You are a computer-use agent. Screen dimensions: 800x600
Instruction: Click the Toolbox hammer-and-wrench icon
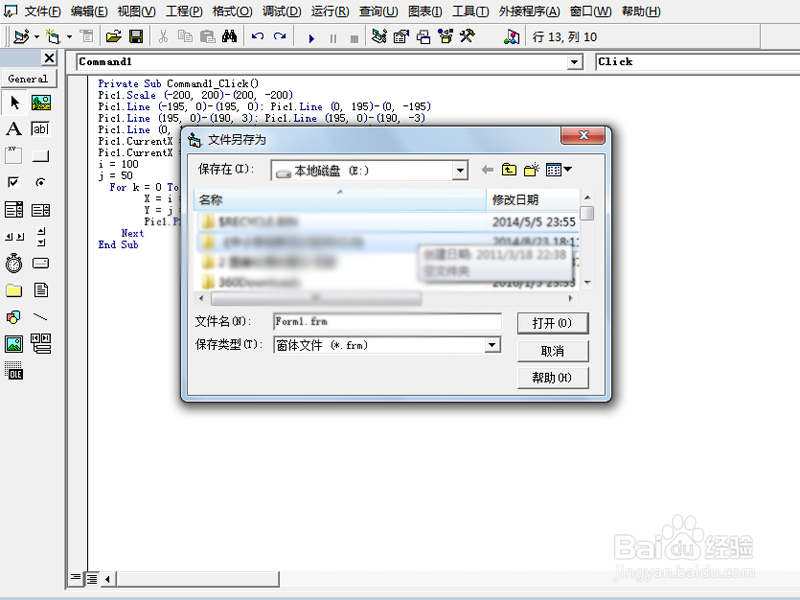click(467, 37)
